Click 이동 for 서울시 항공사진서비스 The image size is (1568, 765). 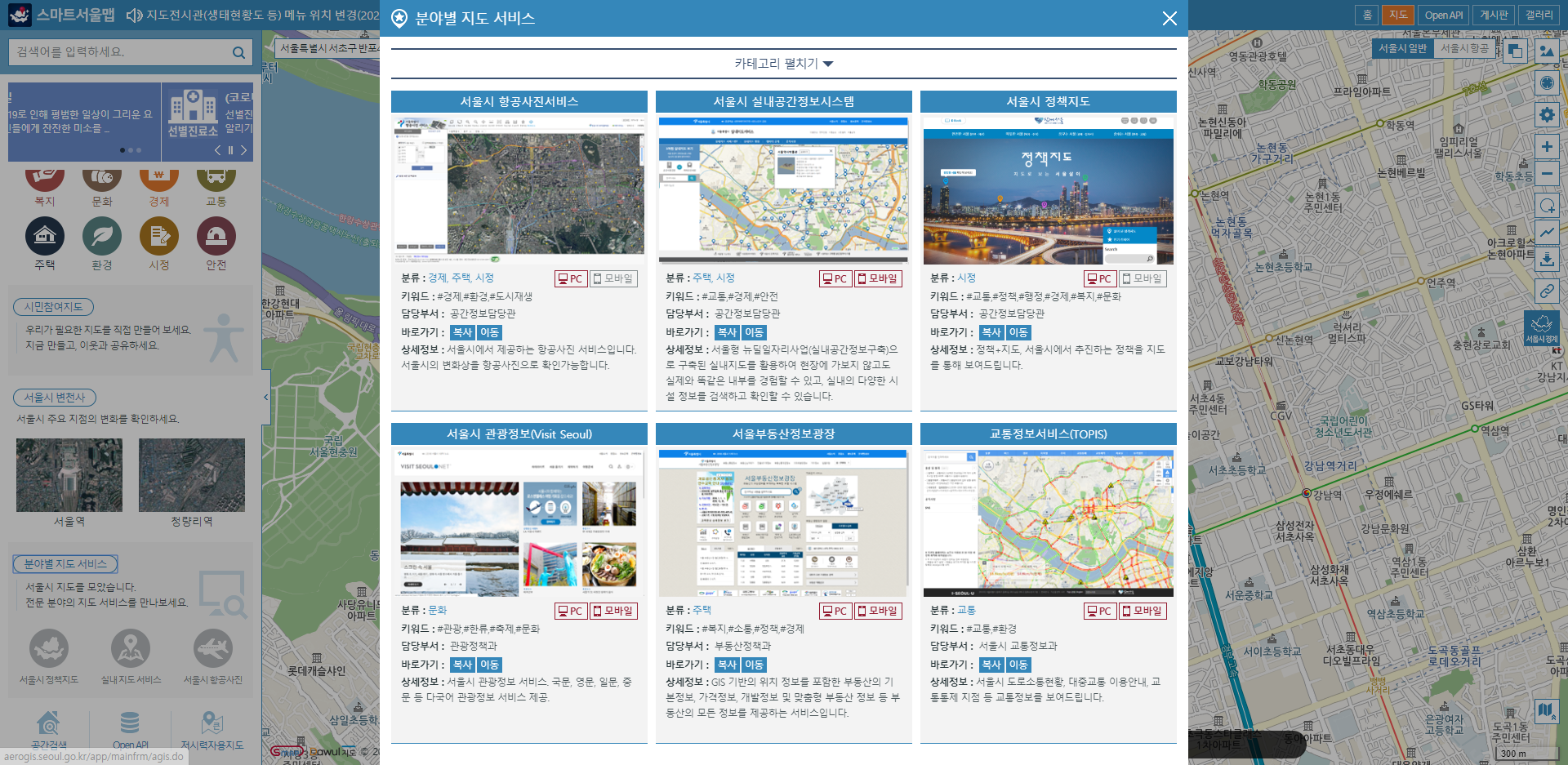click(x=489, y=332)
